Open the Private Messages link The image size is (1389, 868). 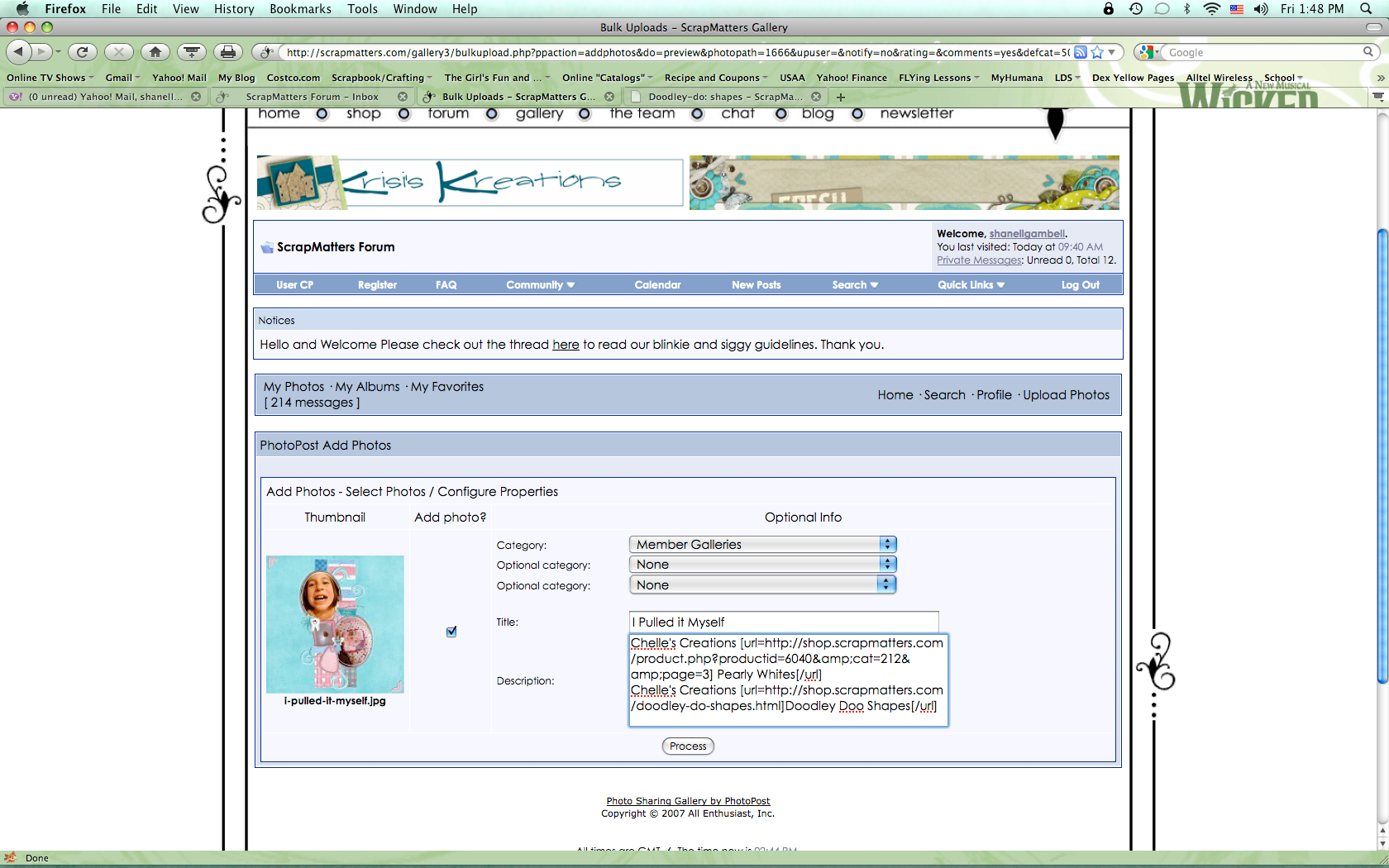click(979, 260)
